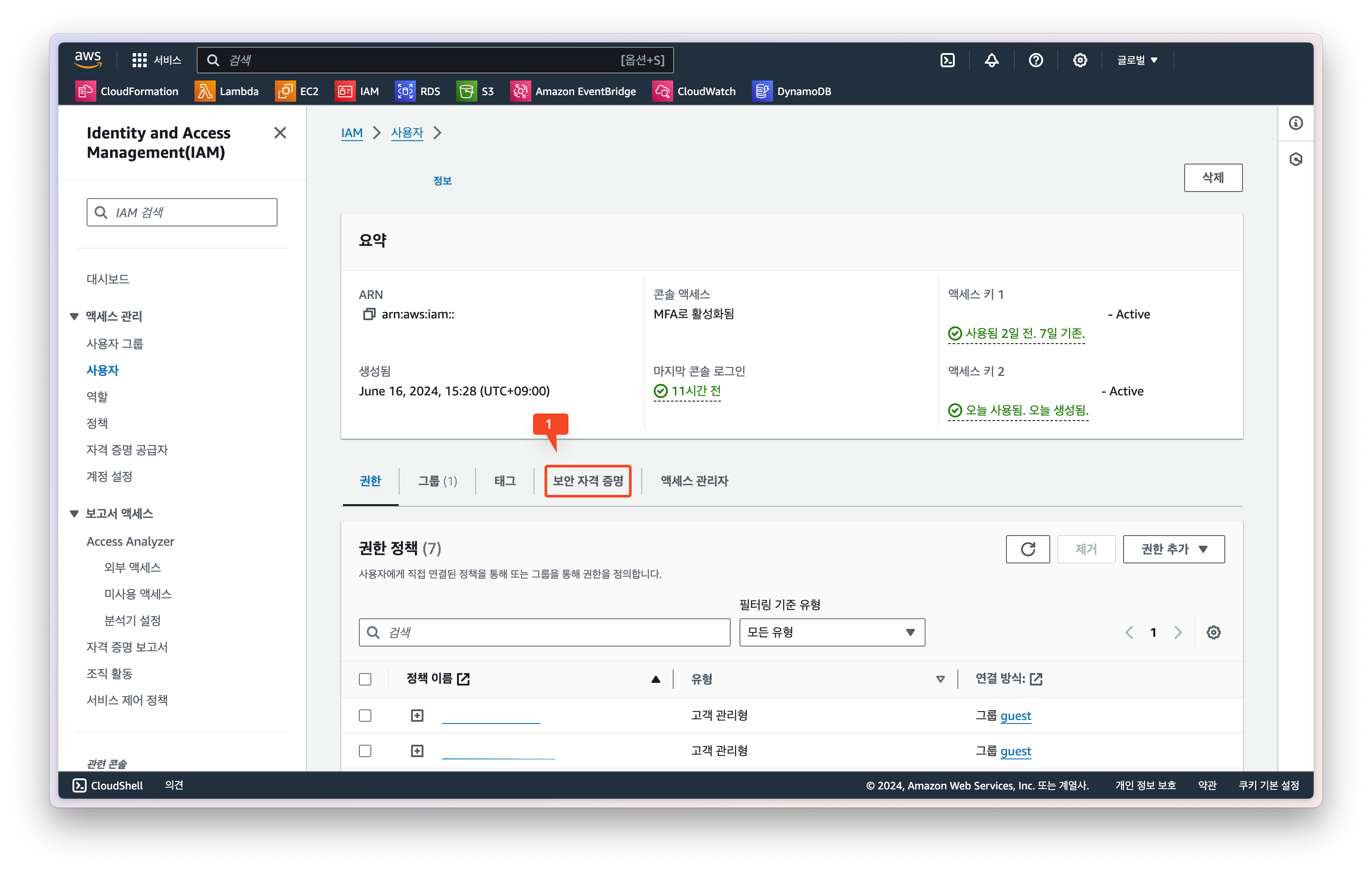Collapse the 보고서 액세스 section
This screenshot has height=873, width=1372.
pos(74,514)
